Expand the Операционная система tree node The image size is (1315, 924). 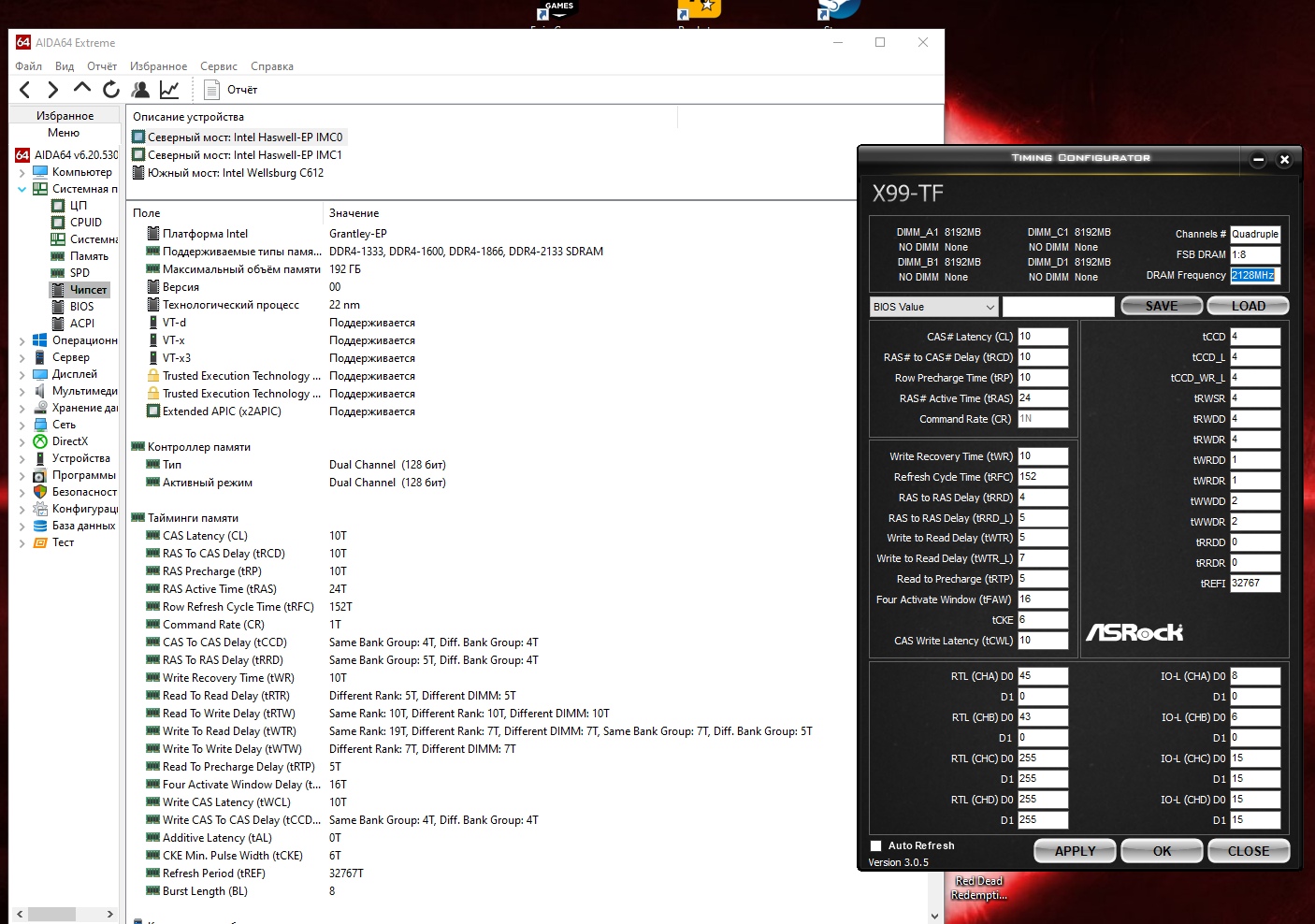point(22,340)
